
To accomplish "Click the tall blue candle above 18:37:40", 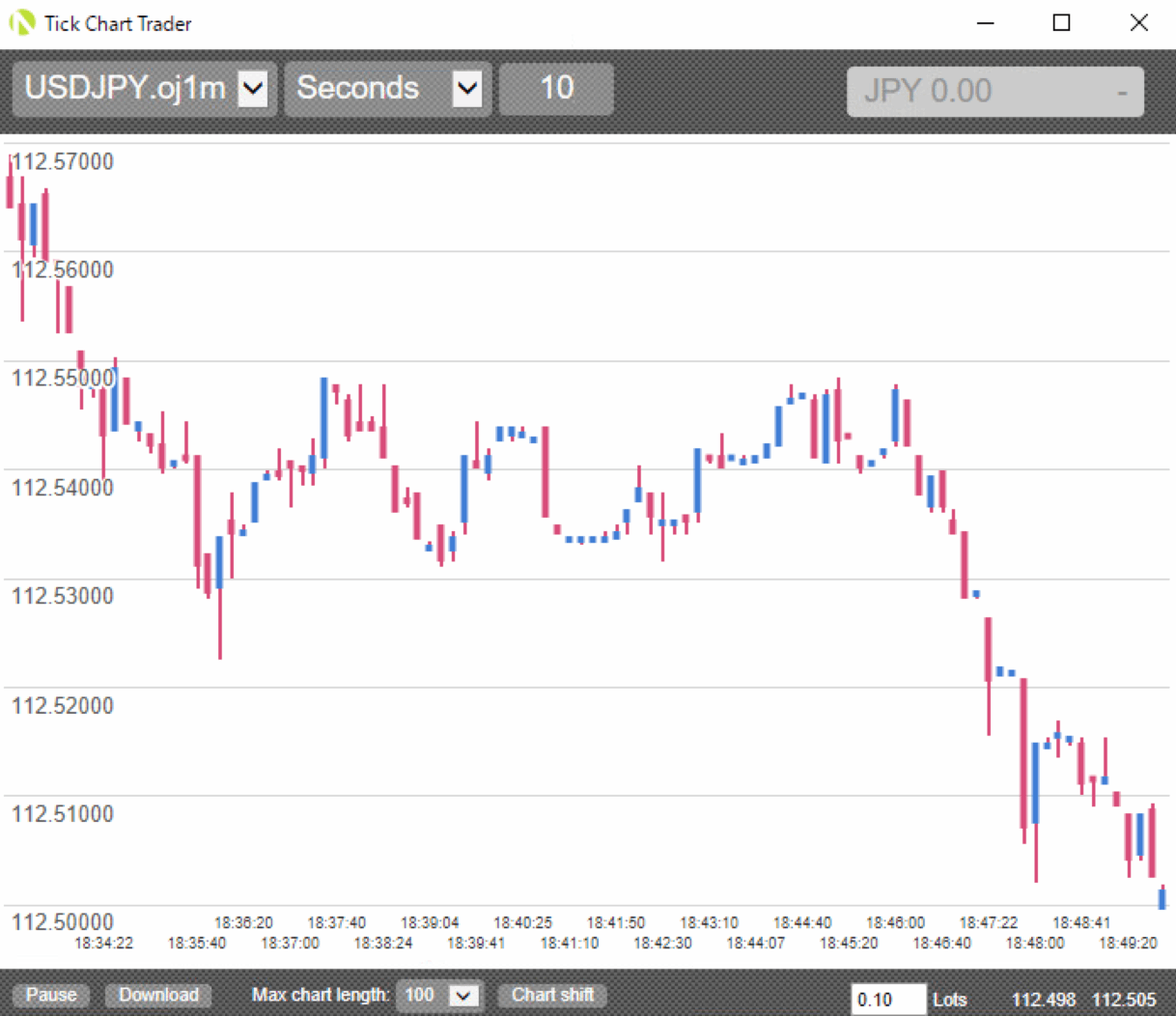I will coord(324,417).
